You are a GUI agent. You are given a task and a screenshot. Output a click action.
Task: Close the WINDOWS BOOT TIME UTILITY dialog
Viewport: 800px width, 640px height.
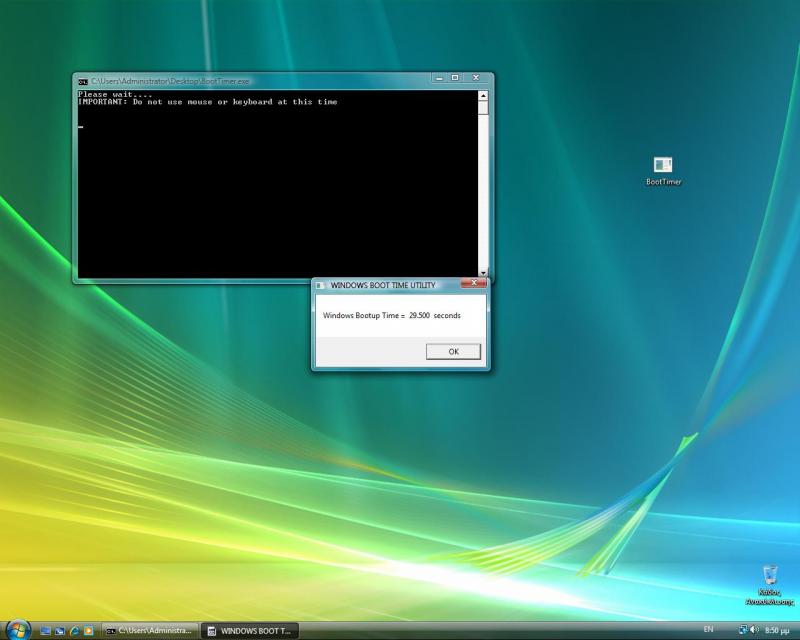pos(473,283)
